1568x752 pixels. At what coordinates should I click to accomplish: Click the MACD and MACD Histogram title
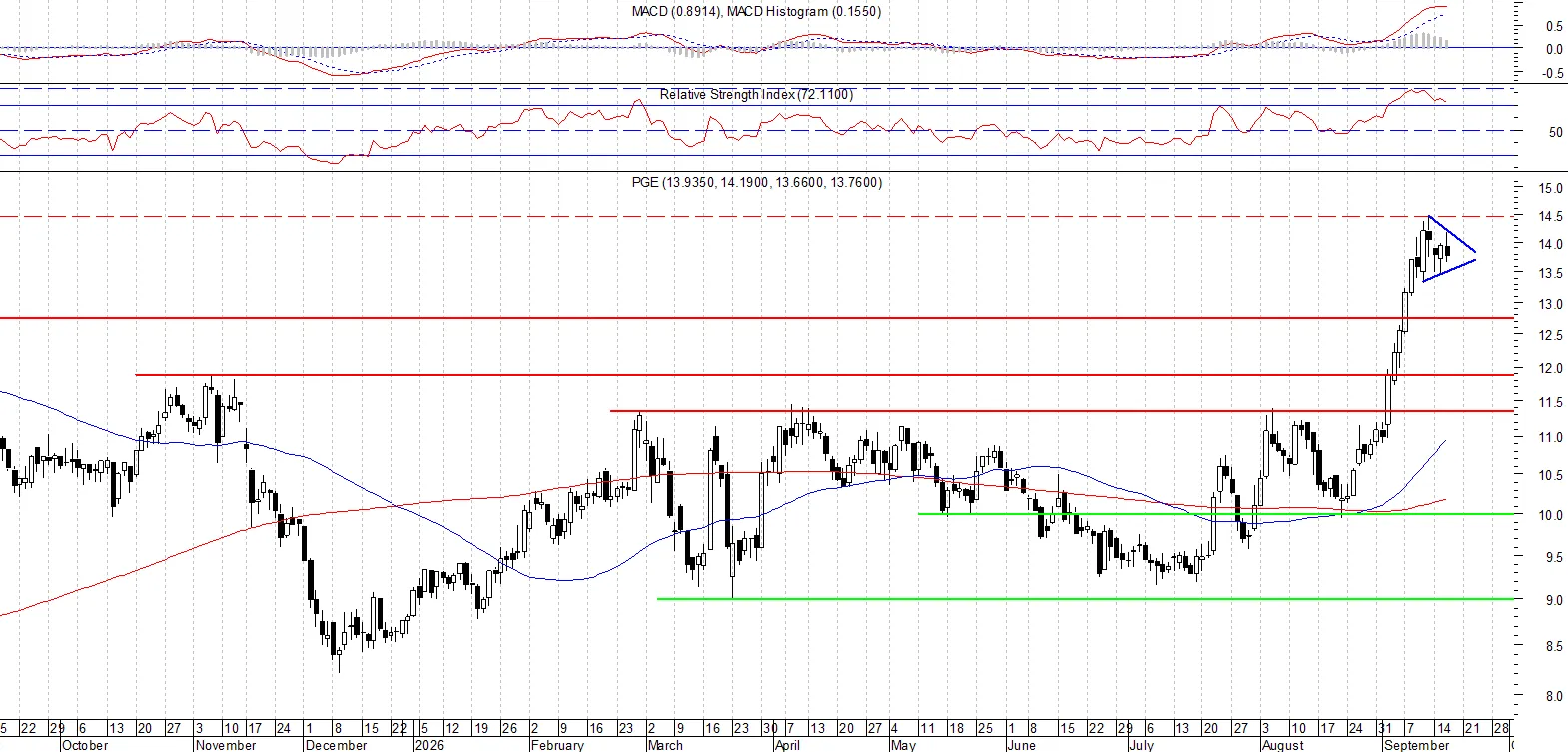[756, 11]
